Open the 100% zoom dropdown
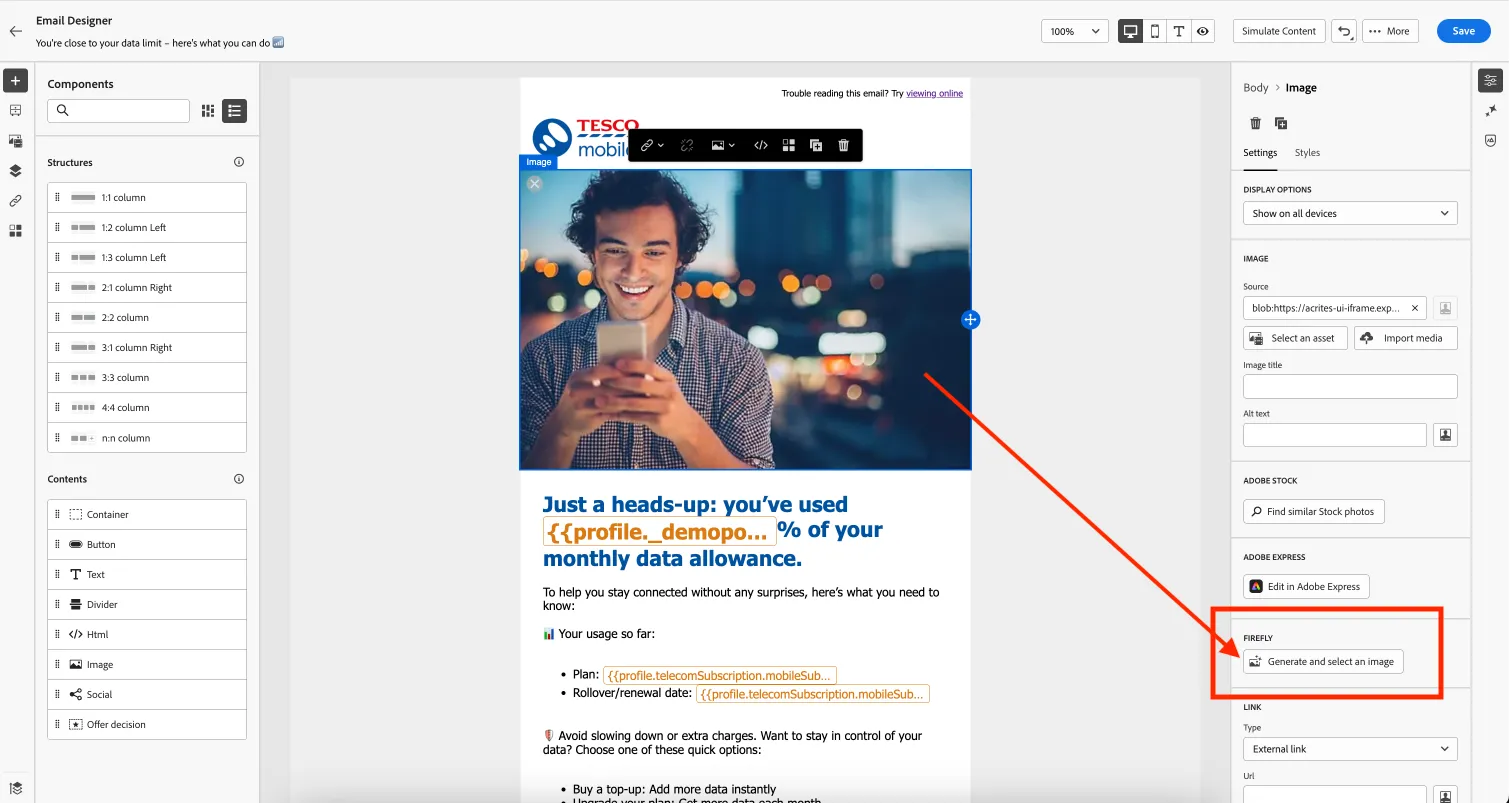This screenshot has height=803, width=1510. point(1075,31)
